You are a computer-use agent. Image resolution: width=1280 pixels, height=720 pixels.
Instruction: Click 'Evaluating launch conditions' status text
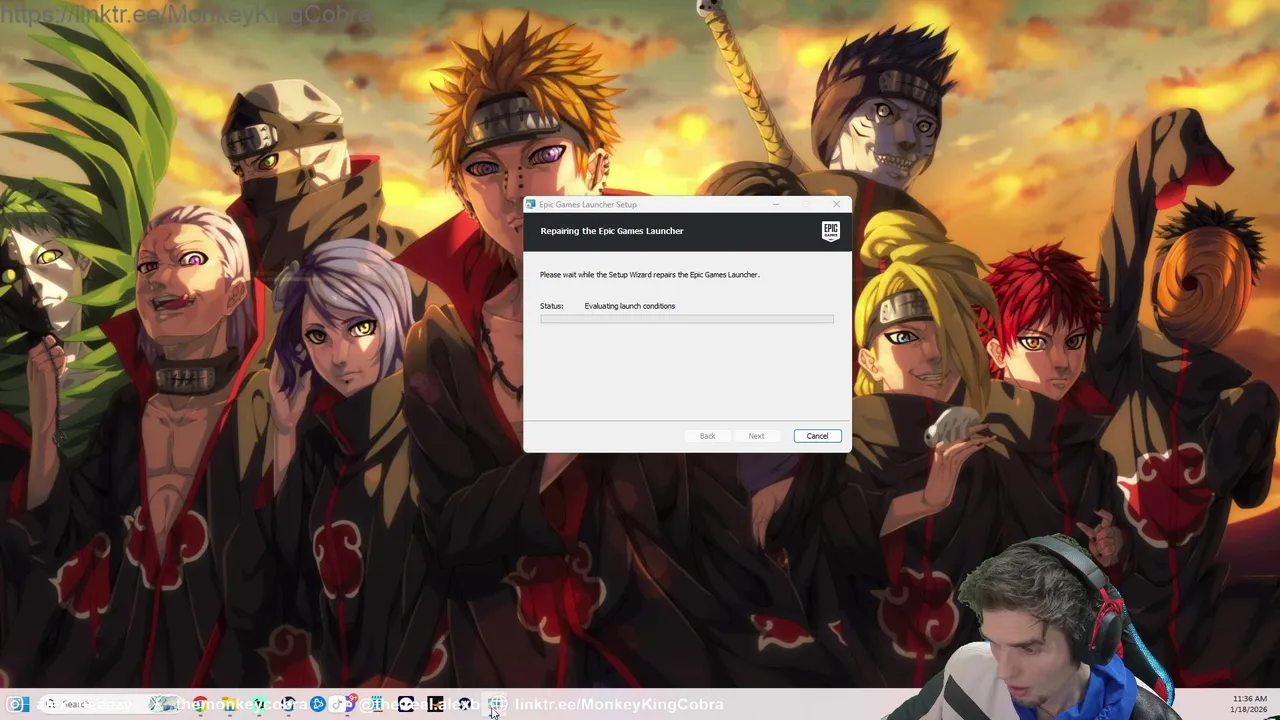click(x=630, y=306)
